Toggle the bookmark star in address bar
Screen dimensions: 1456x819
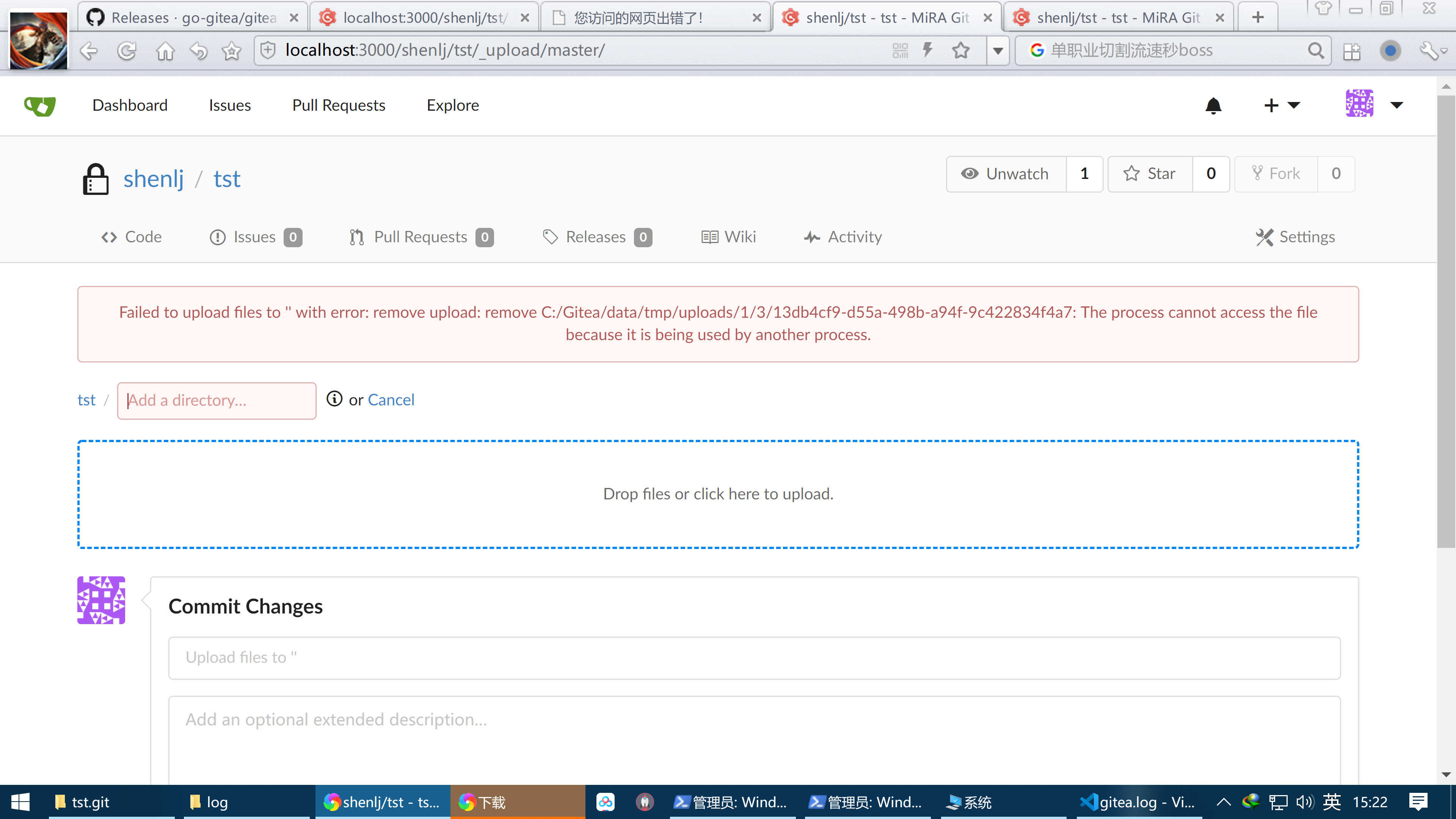(x=960, y=51)
